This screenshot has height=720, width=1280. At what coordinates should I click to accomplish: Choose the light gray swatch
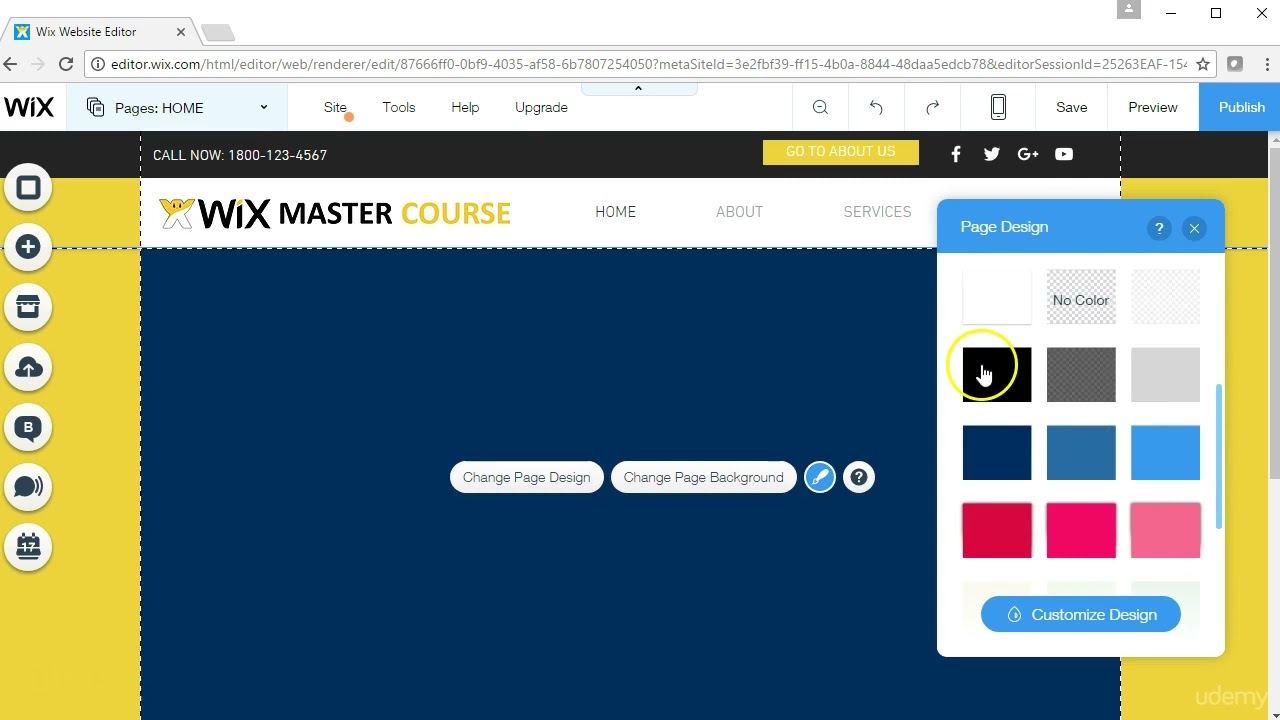1165,375
